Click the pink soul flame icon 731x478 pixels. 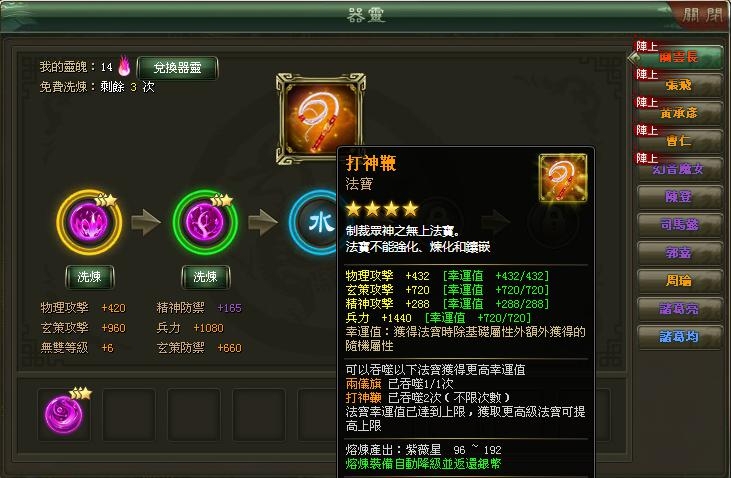(x=124, y=66)
